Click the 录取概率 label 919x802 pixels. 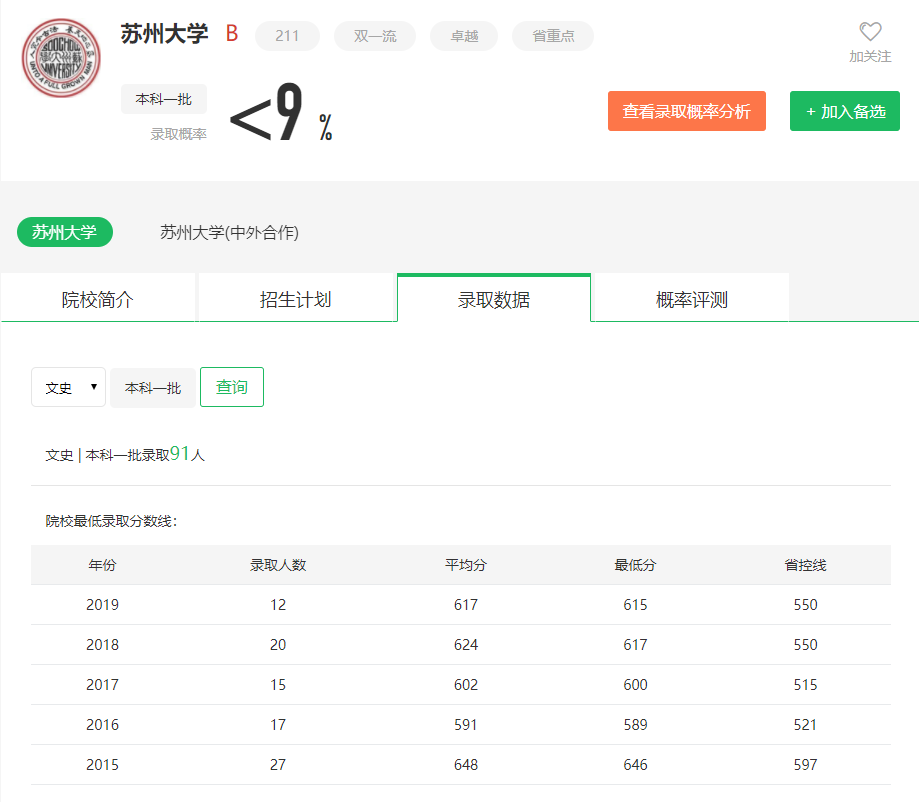point(178,134)
